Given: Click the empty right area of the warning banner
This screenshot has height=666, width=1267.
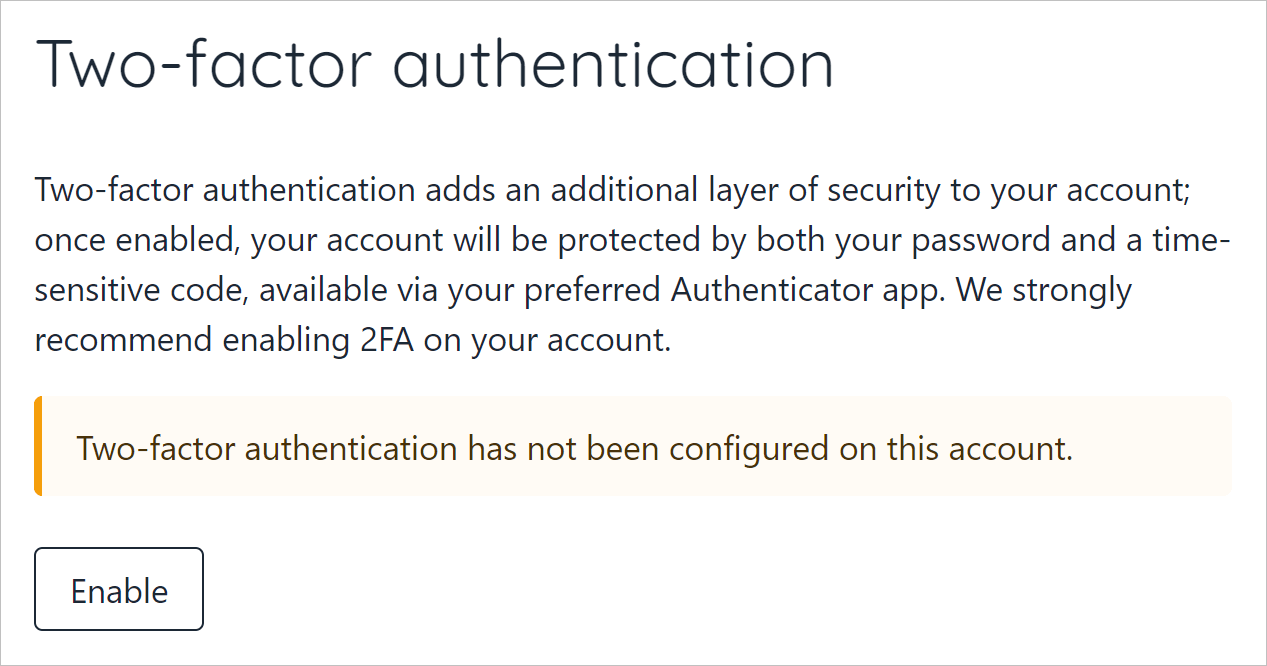Looking at the screenshot, I should (x=1150, y=446).
